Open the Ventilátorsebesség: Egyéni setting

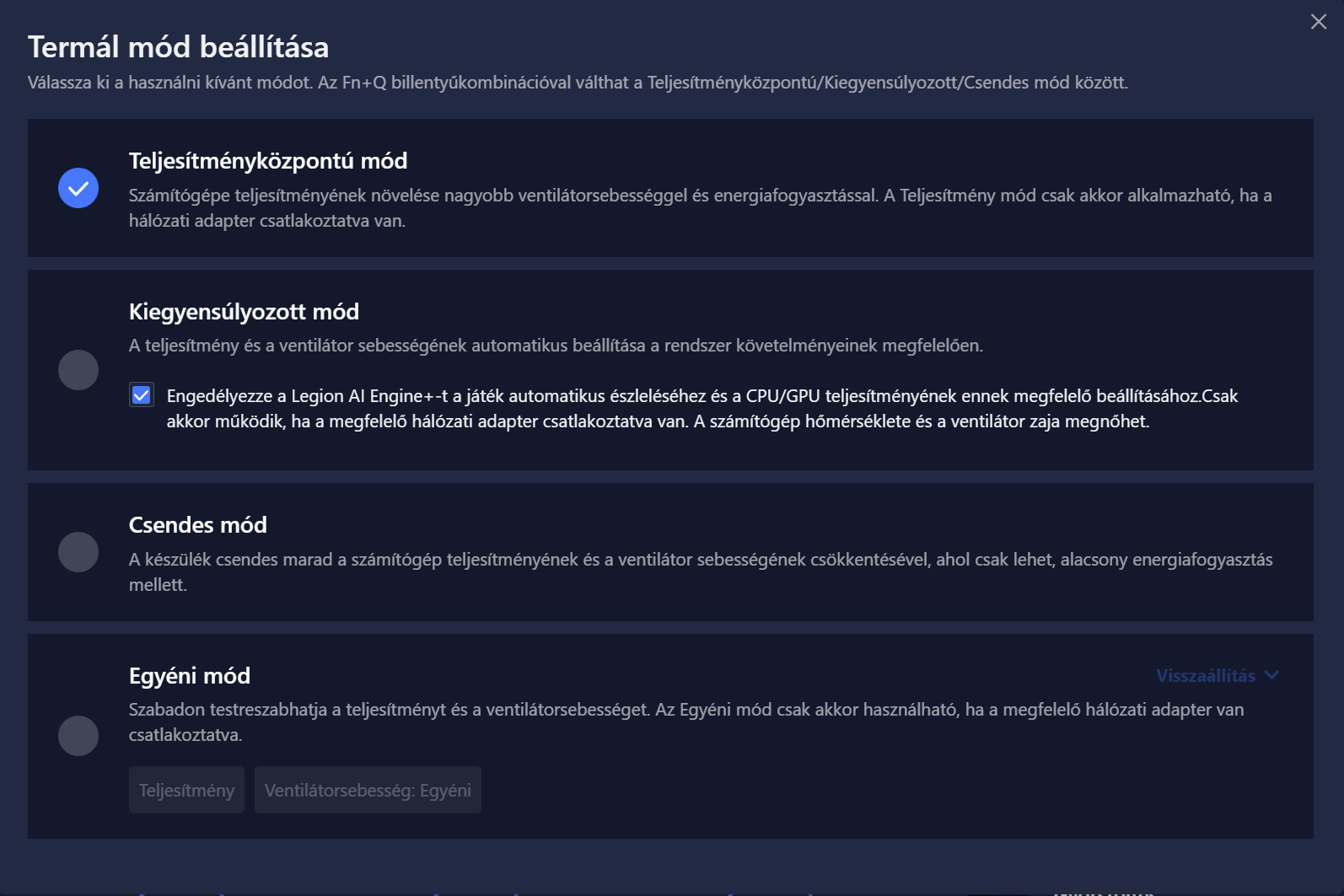(368, 791)
